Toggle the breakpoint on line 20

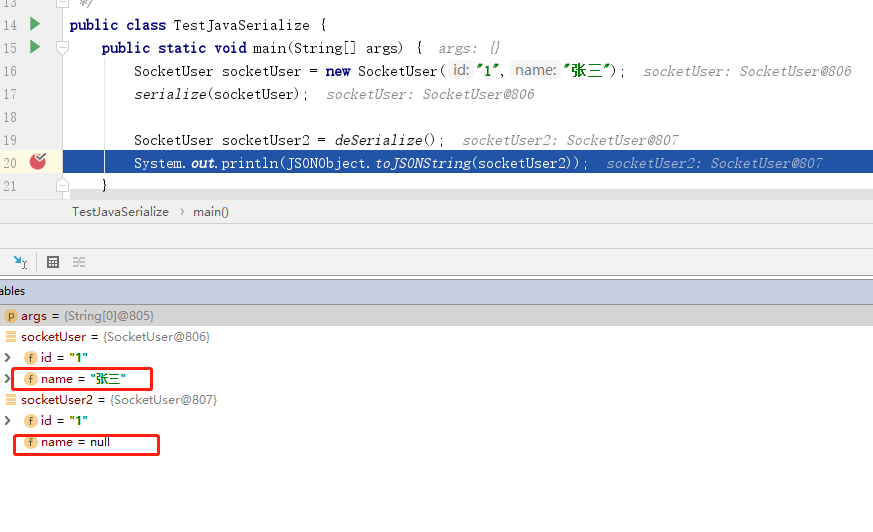coord(38,161)
